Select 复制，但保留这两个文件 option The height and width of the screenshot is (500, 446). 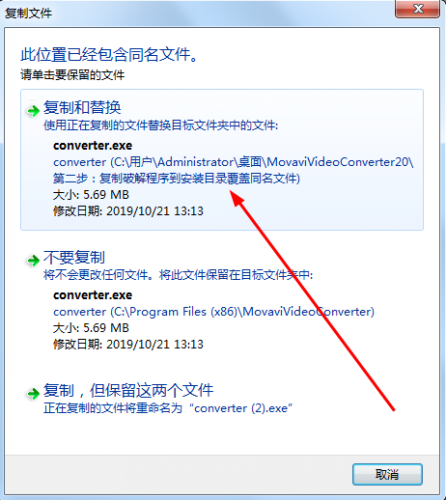(x=128, y=391)
